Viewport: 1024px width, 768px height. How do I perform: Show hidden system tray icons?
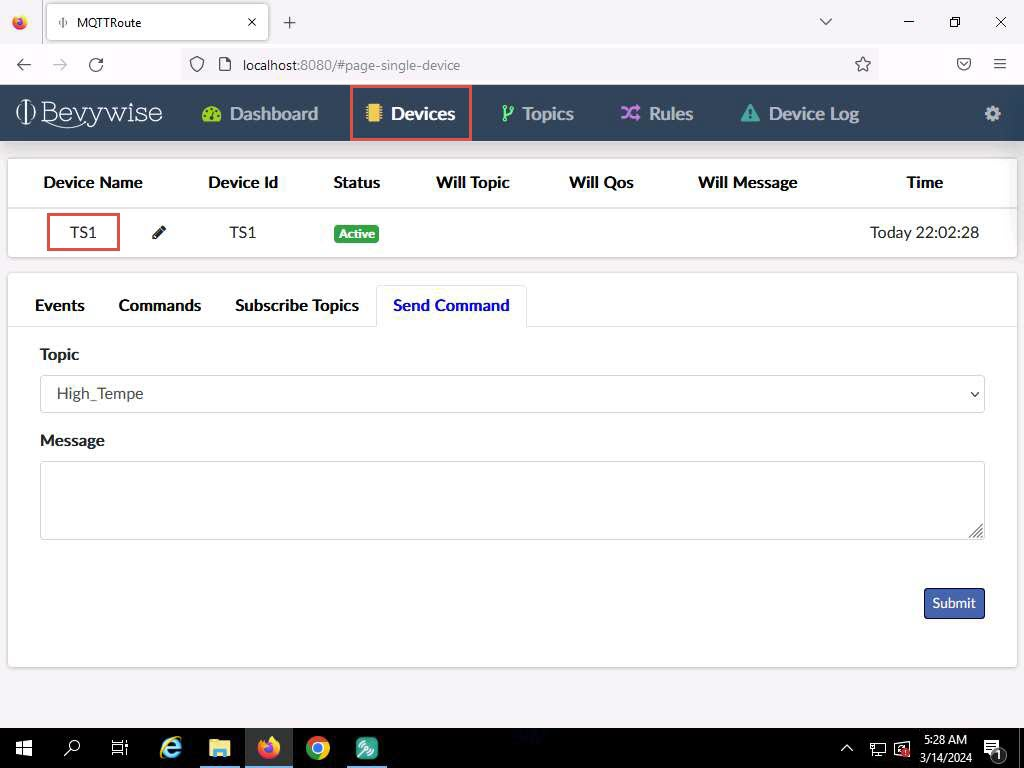point(846,748)
